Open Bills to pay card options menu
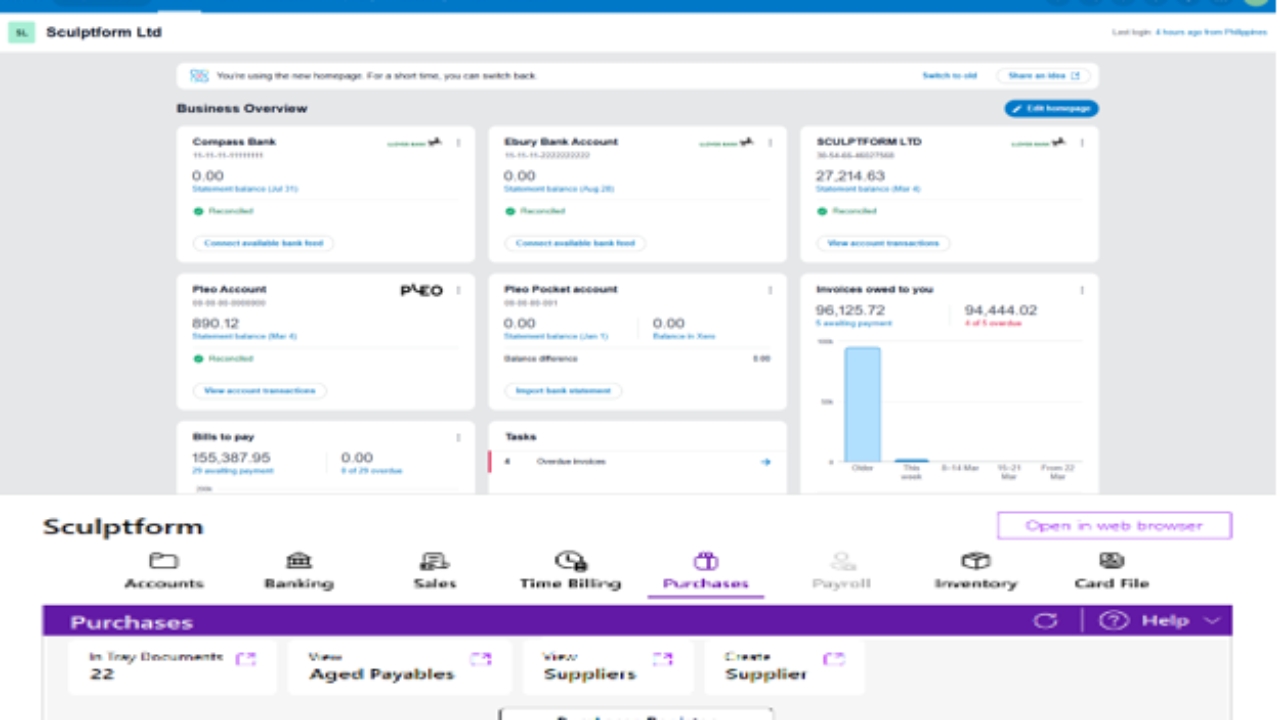This screenshot has height=720, width=1280. tap(459, 437)
